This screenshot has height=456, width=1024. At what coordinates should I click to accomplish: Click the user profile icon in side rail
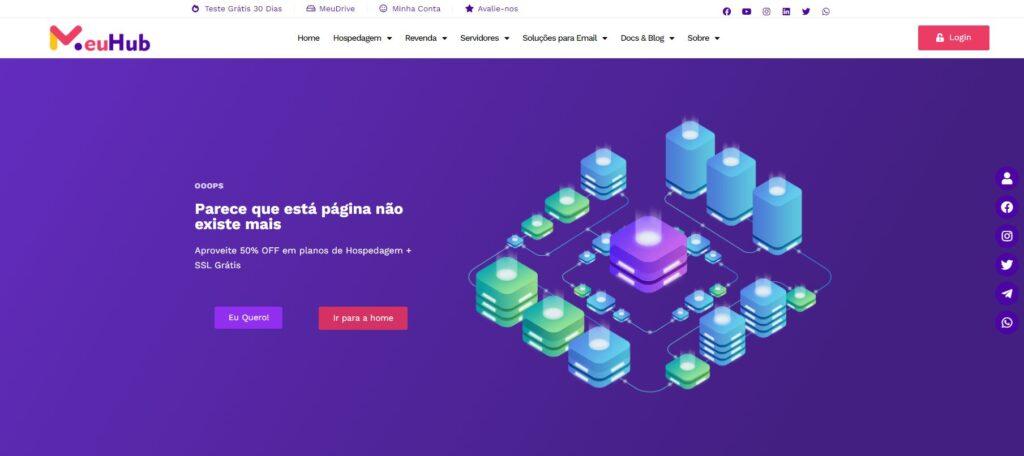coord(1007,178)
